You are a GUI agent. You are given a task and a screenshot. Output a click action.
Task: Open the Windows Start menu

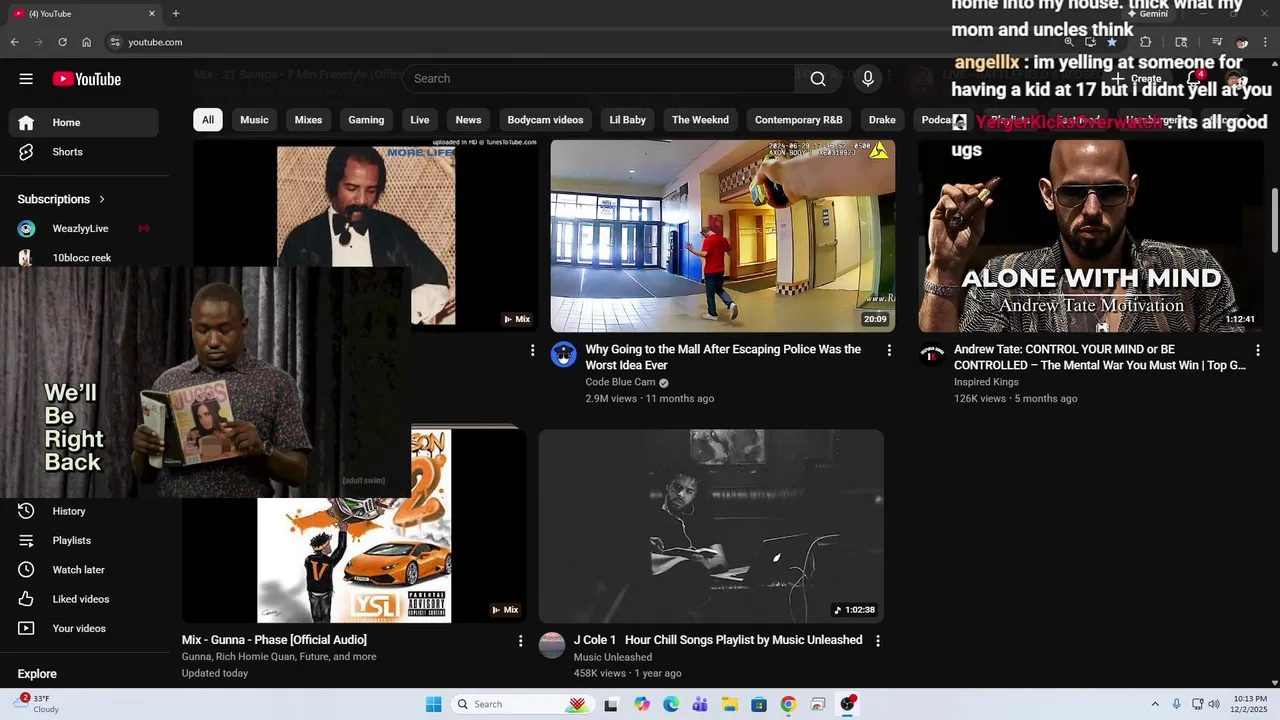(433, 704)
